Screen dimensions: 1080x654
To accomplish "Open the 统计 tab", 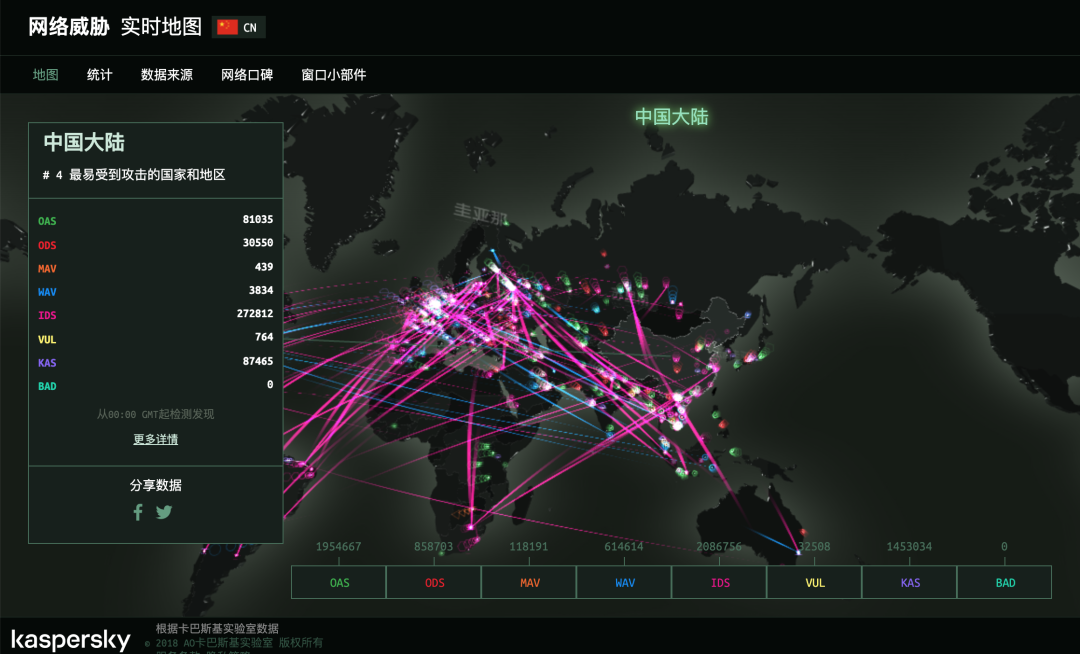I will [x=99, y=74].
